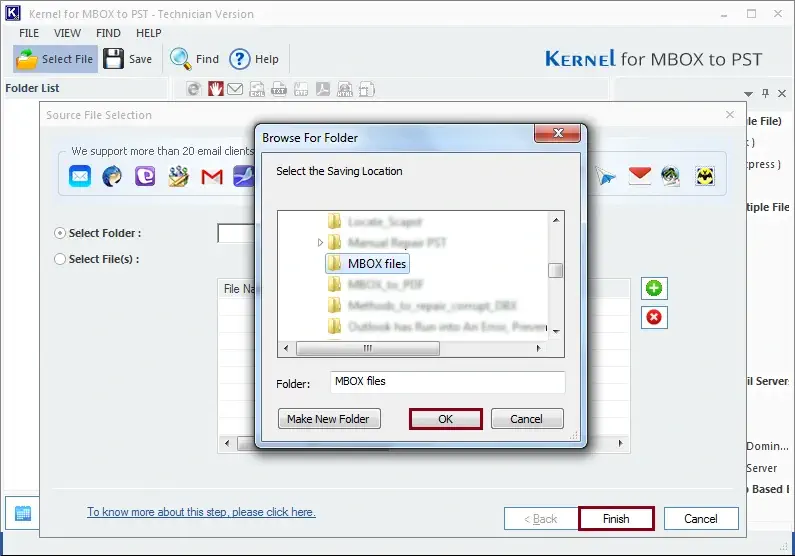Click the Select File toolbar button

(x=55, y=59)
